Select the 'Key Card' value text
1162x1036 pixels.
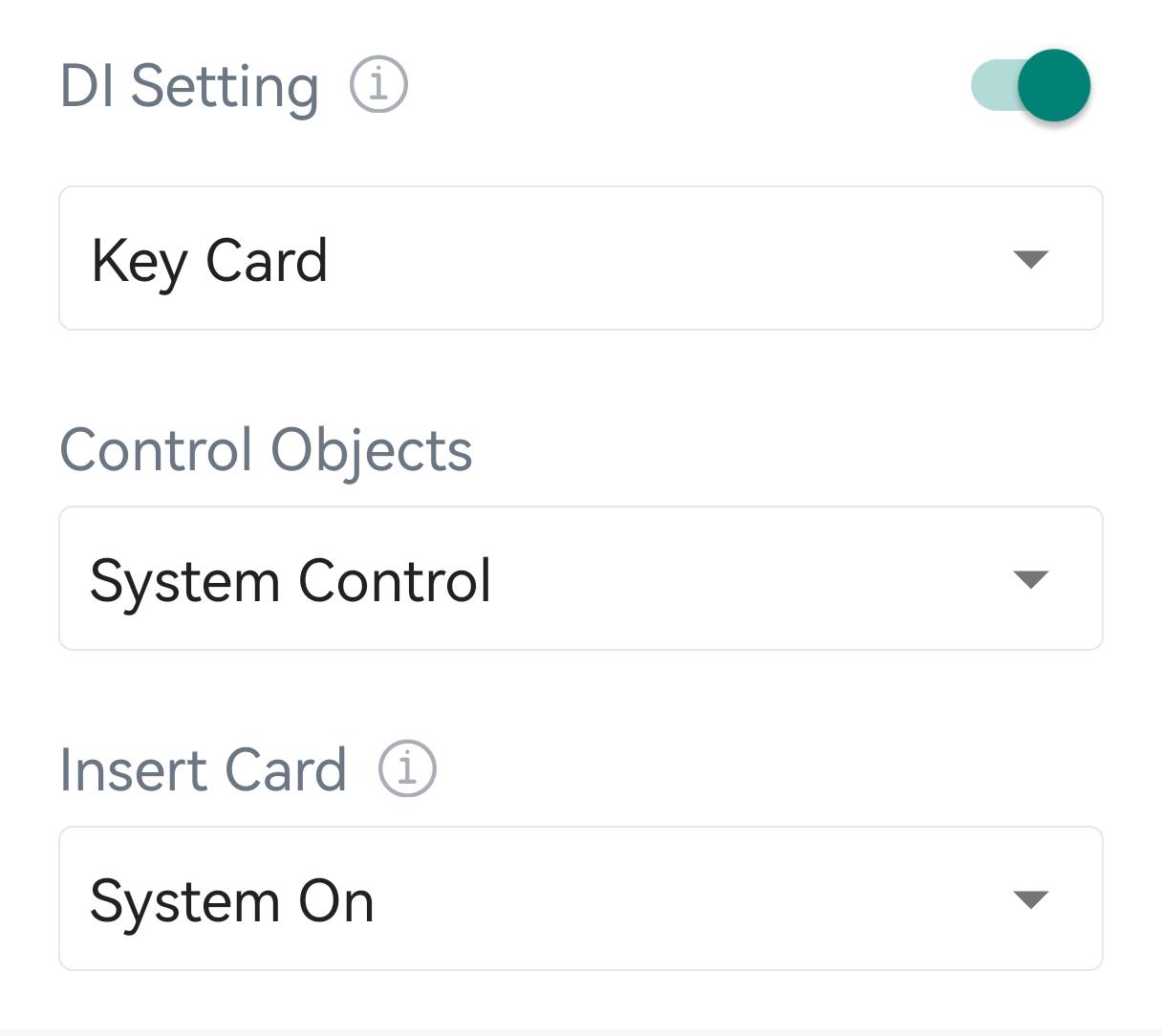(x=209, y=260)
